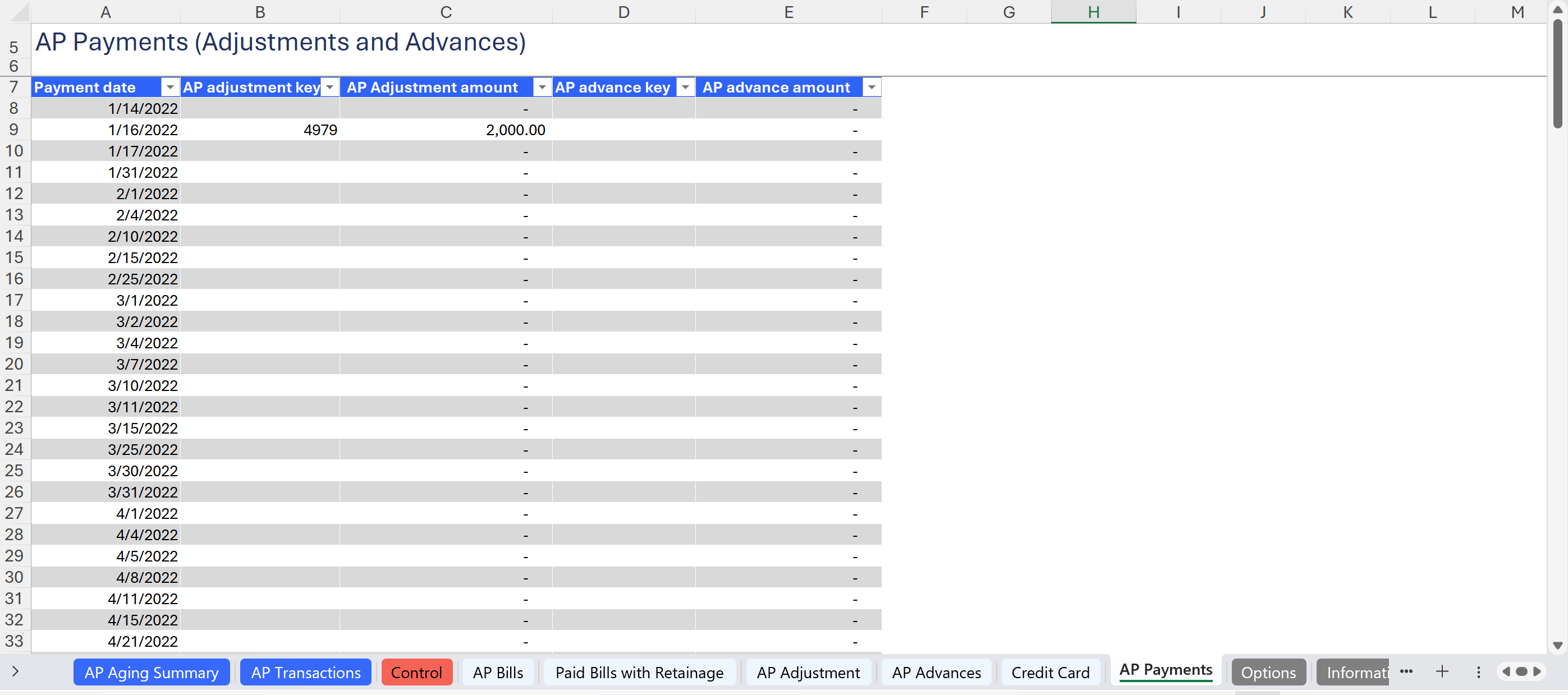Open the Payment date filter dropdown
Viewport: 1568px width, 695px height.
[x=171, y=88]
